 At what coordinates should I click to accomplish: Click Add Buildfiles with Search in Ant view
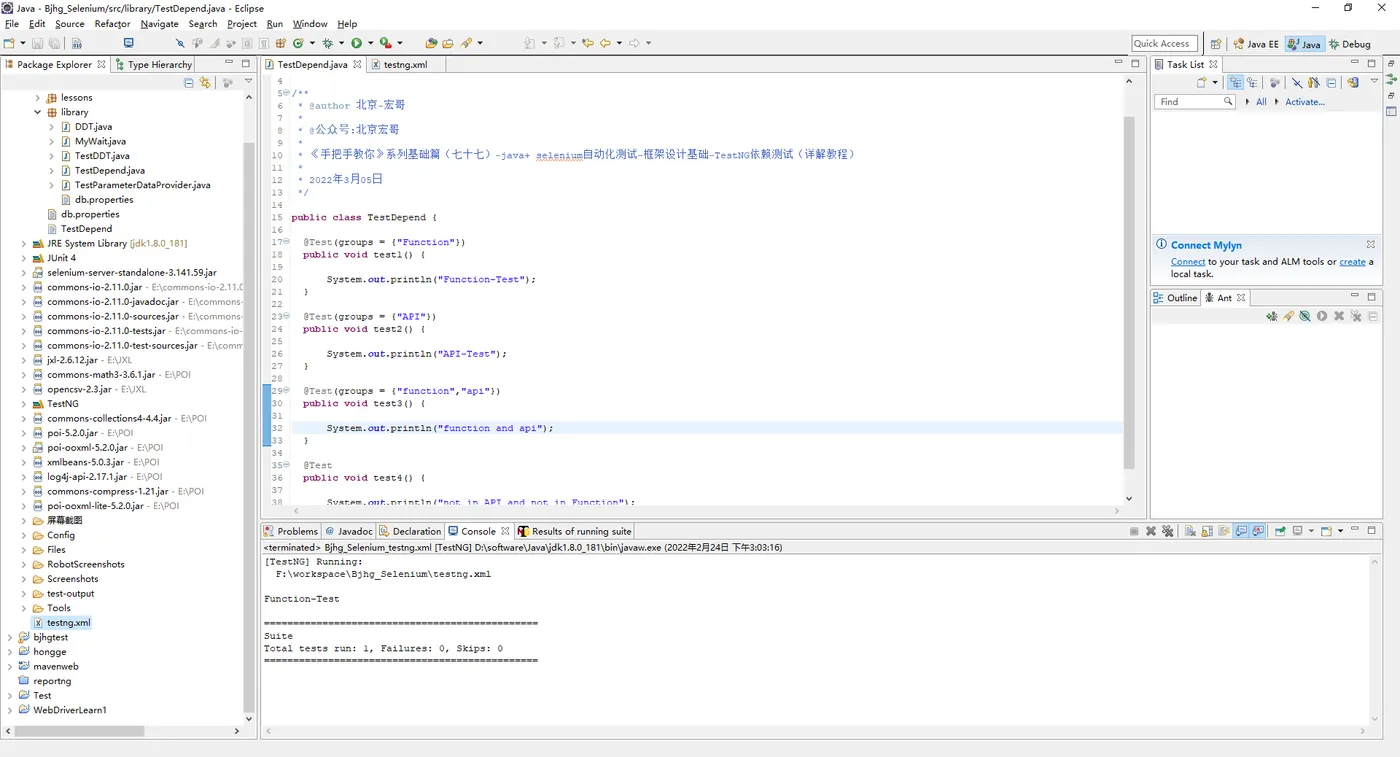(1288, 316)
